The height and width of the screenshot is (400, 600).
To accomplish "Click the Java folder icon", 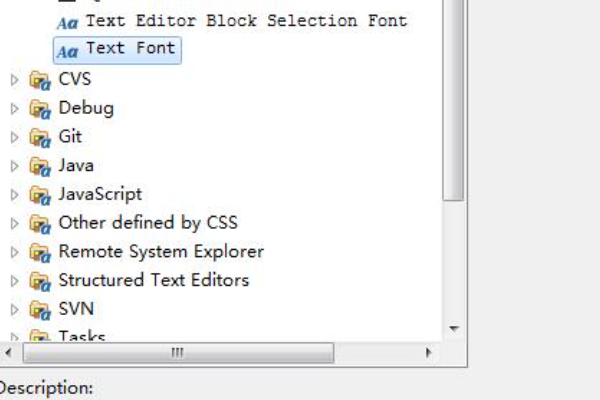I will (40, 166).
